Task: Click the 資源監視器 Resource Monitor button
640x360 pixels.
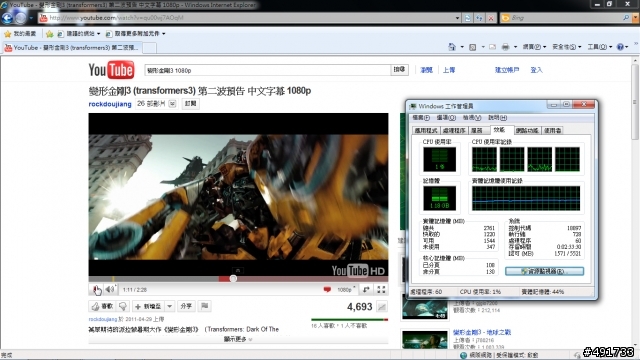Action: coord(544,271)
